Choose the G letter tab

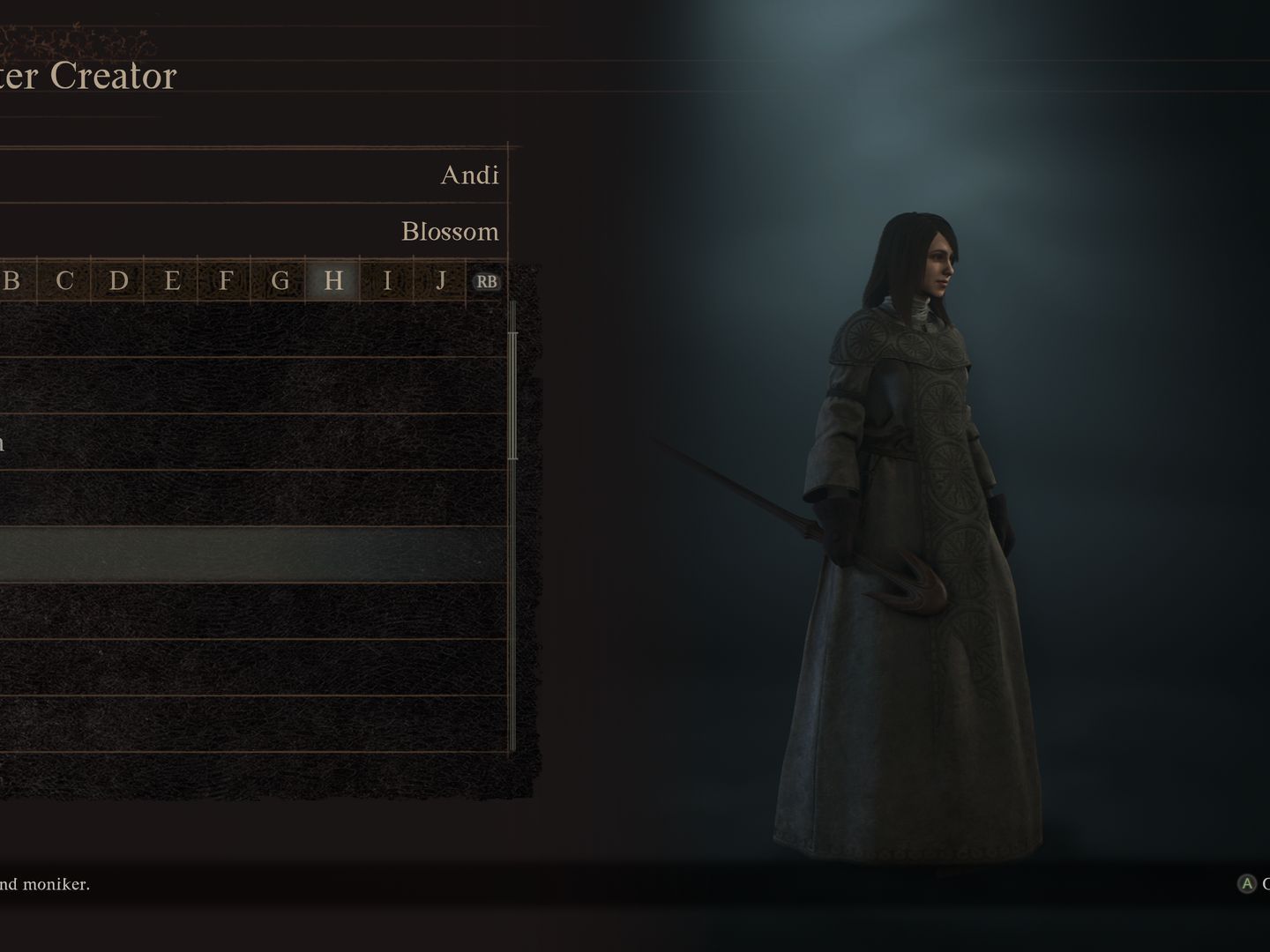click(280, 281)
